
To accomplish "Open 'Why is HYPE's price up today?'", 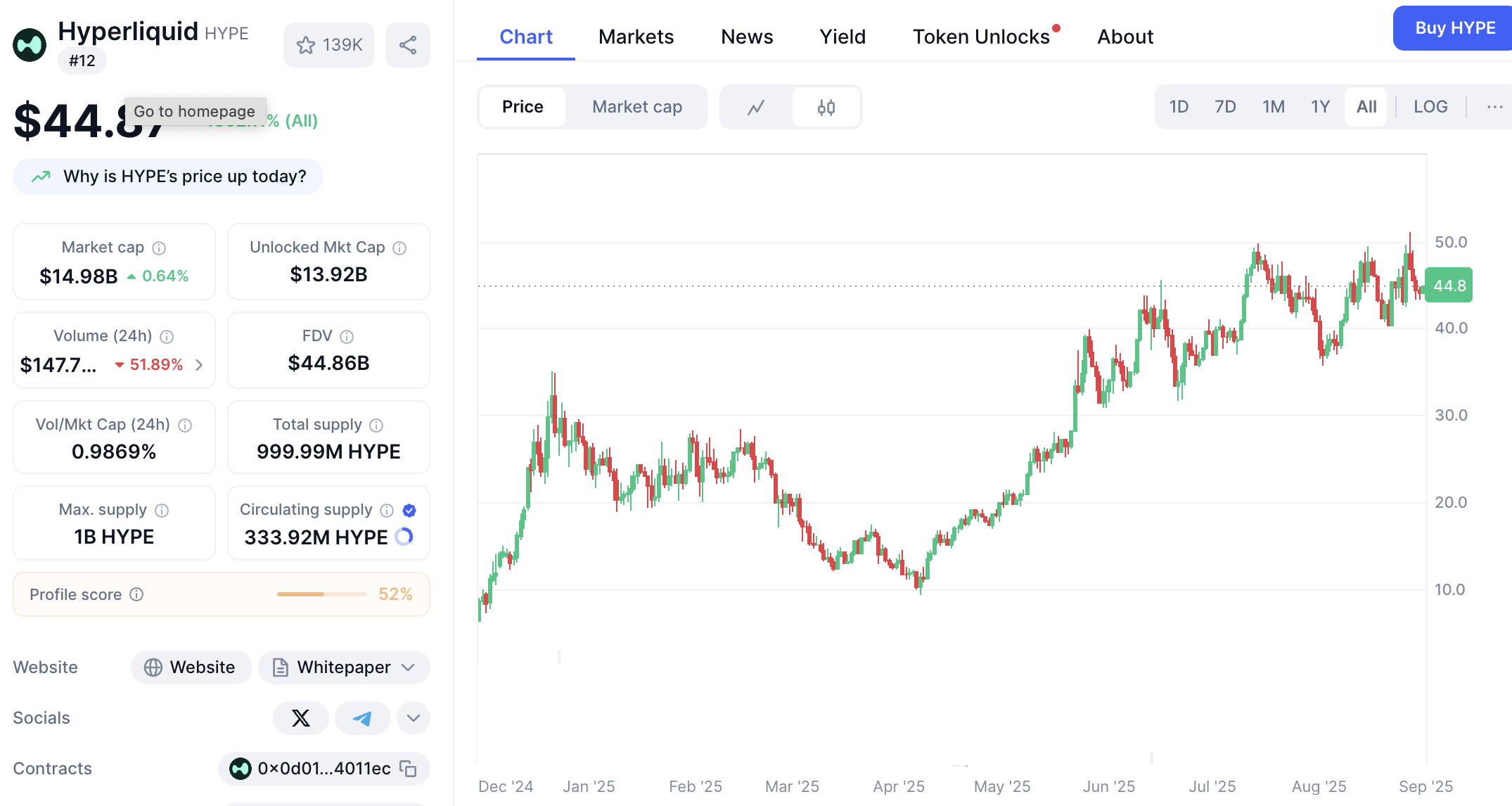I will 168,177.
